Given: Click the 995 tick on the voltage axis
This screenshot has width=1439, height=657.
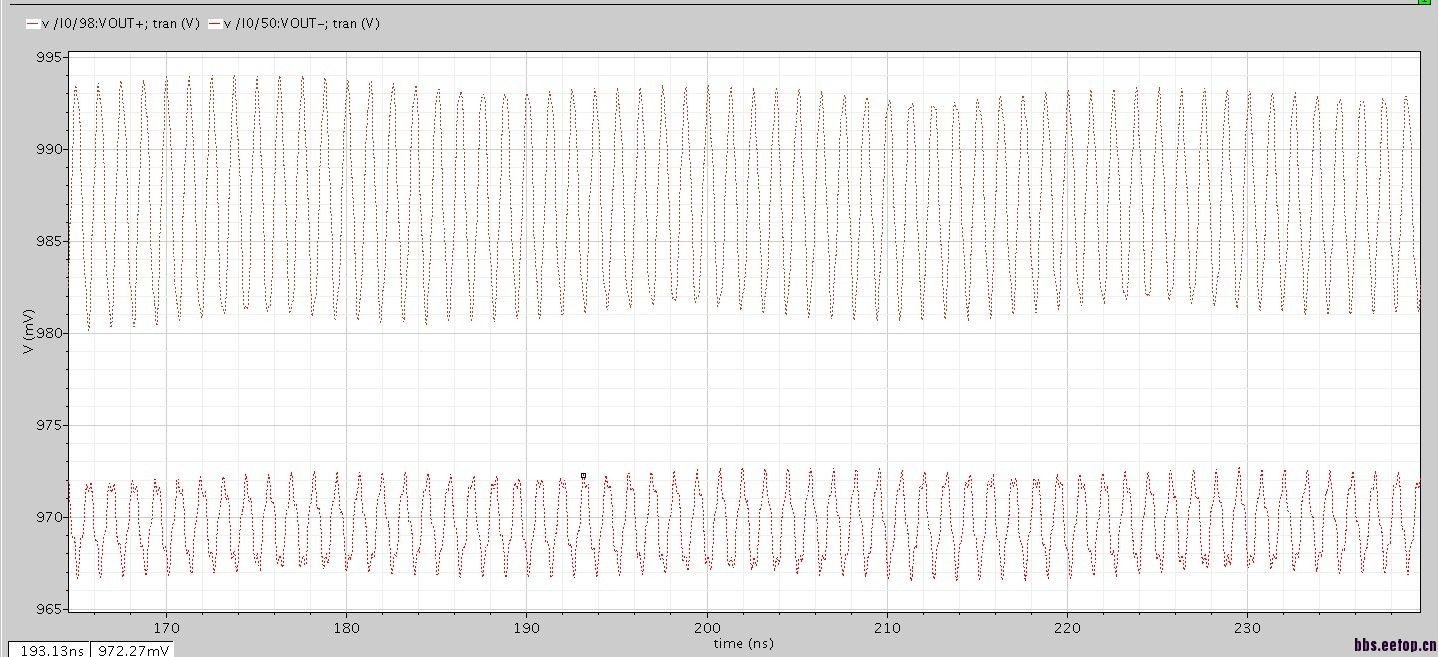Looking at the screenshot, I should click(x=51, y=58).
